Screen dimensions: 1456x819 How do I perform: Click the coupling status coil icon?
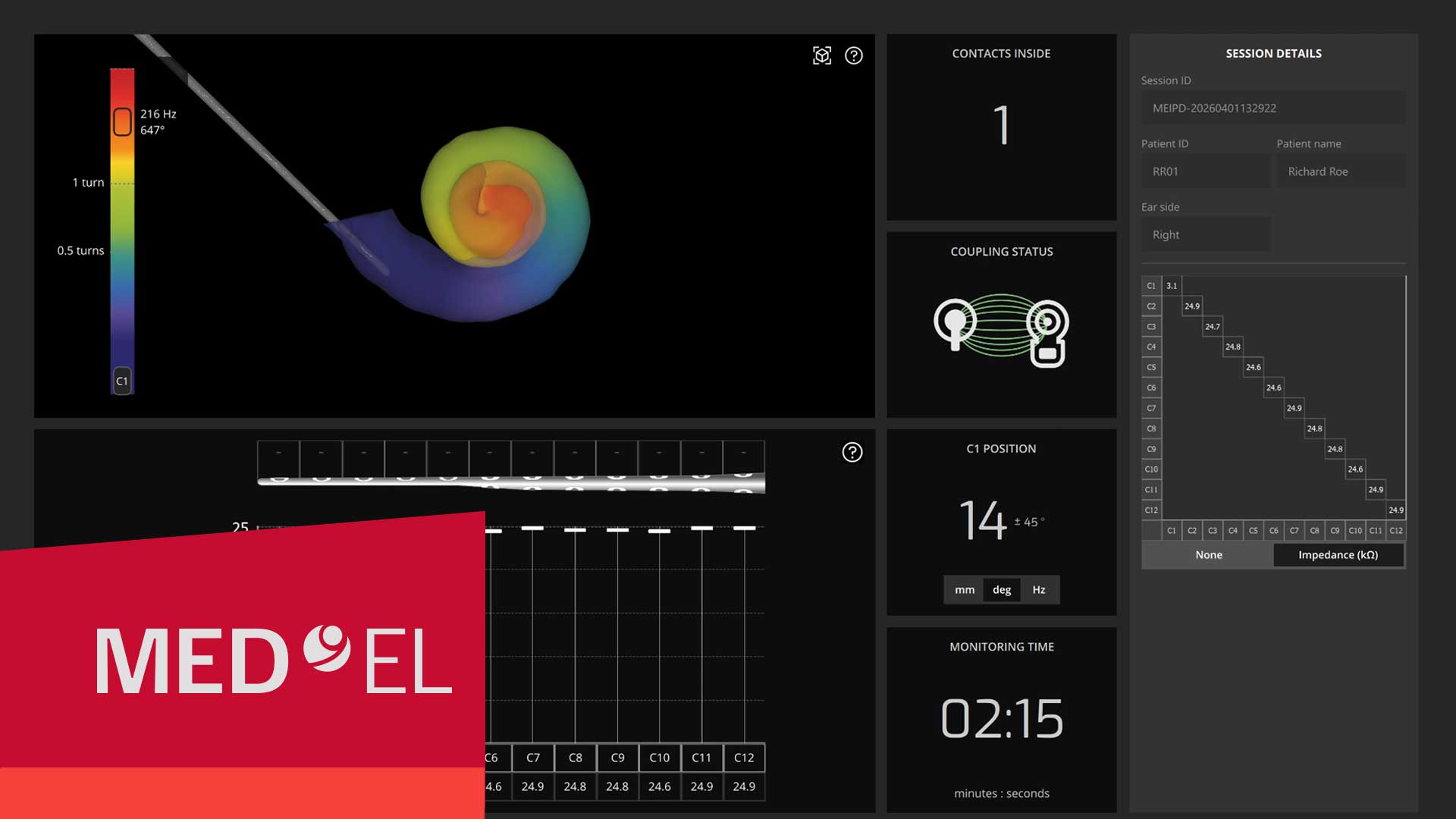coord(1002,331)
